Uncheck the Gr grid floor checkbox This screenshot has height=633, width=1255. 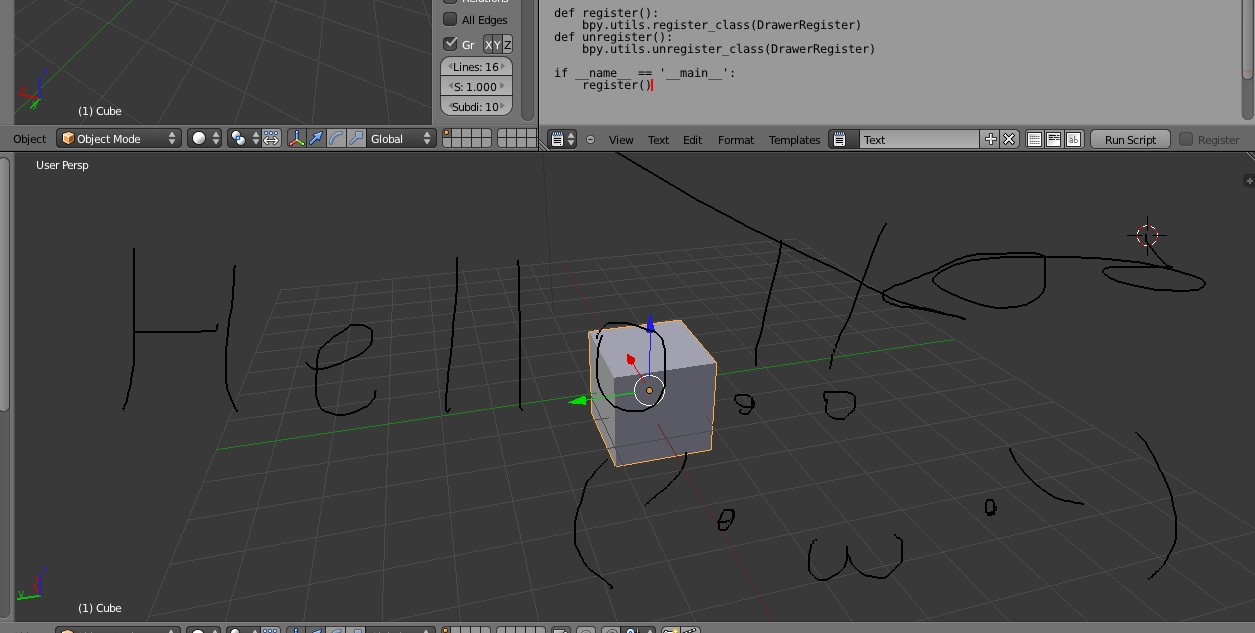click(x=451, y=44)
